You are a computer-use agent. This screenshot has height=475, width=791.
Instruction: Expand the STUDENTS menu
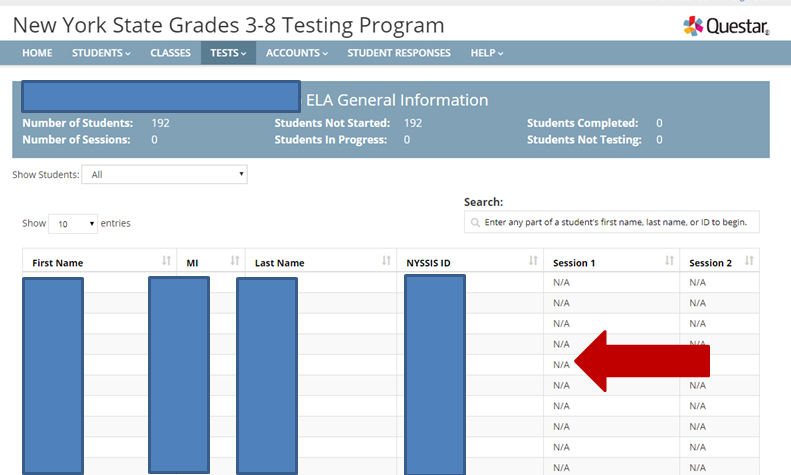coord(101,53)
